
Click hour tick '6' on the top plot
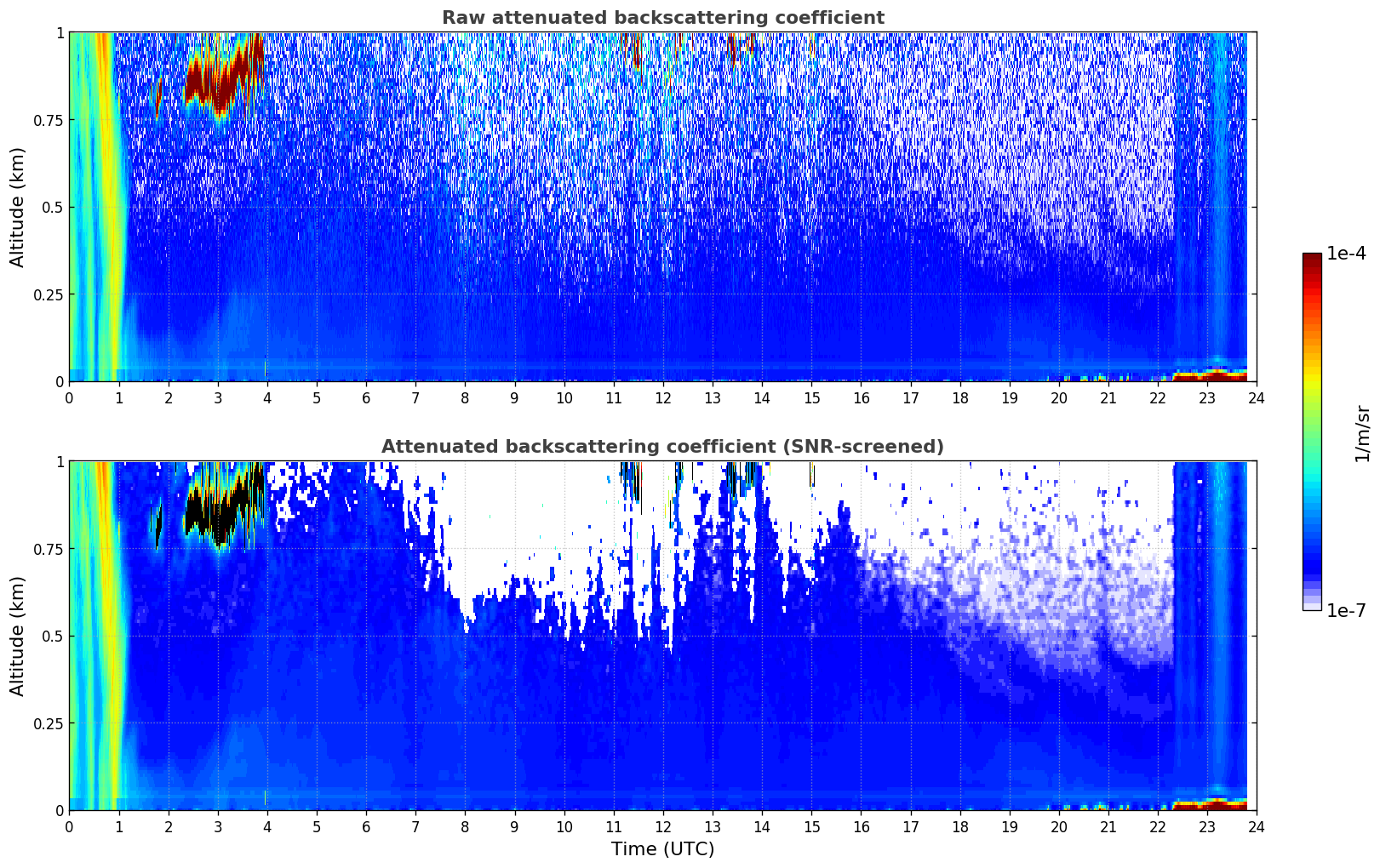[x=366, y=397]
